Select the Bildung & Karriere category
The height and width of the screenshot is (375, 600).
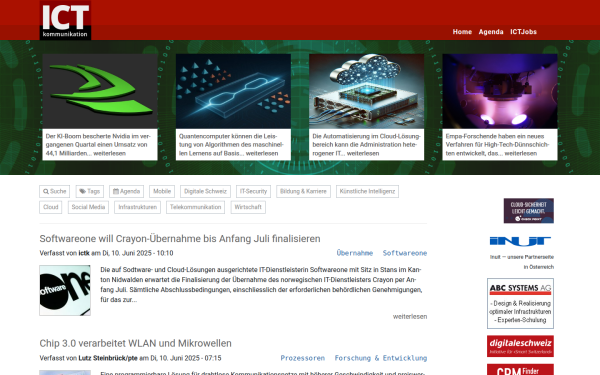click(303, 191)
